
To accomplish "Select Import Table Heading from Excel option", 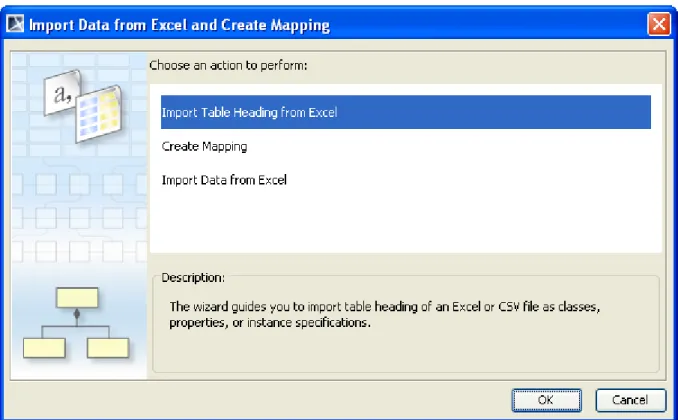I will [406, 112].
